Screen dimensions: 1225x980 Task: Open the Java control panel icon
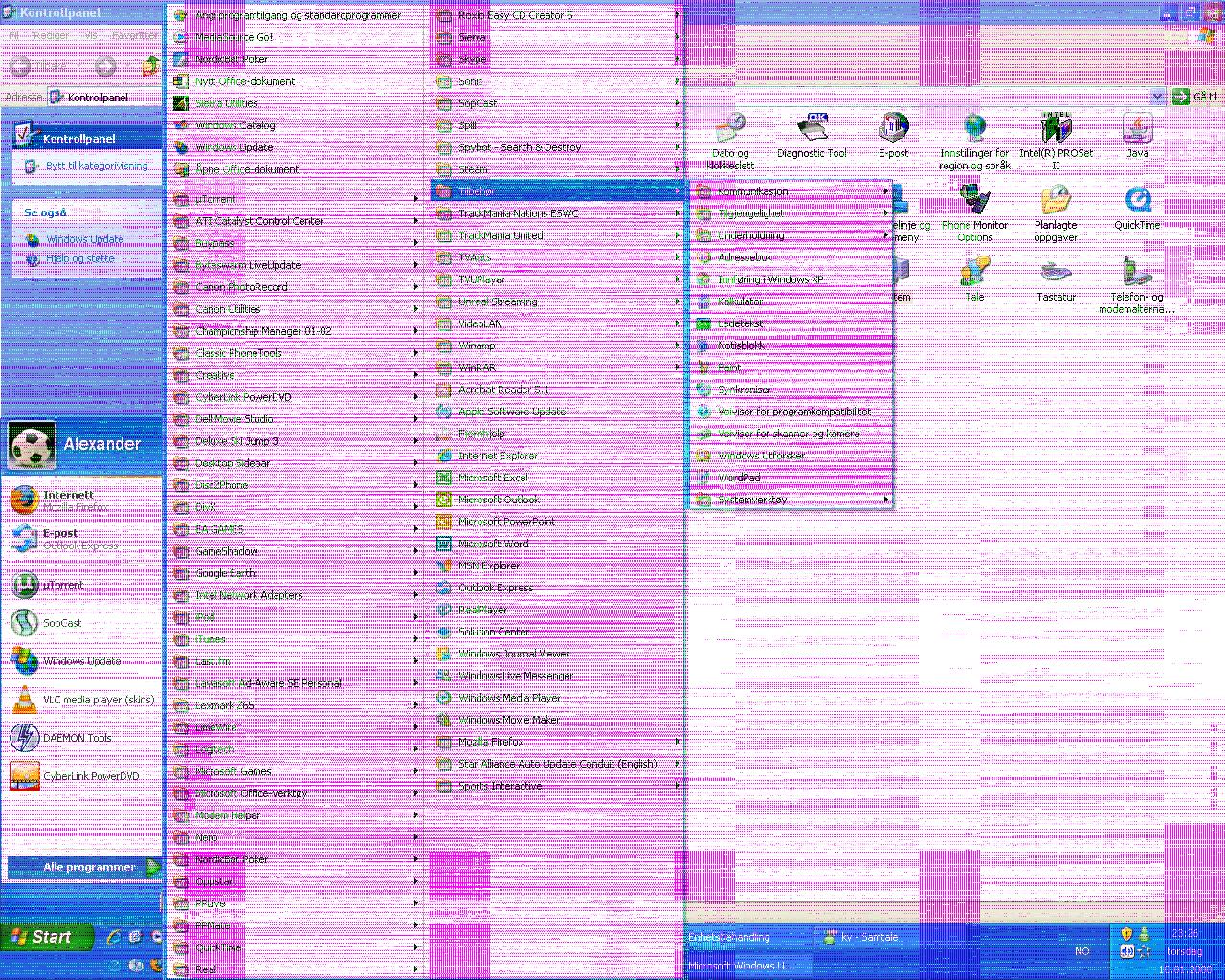point(1137,135)
